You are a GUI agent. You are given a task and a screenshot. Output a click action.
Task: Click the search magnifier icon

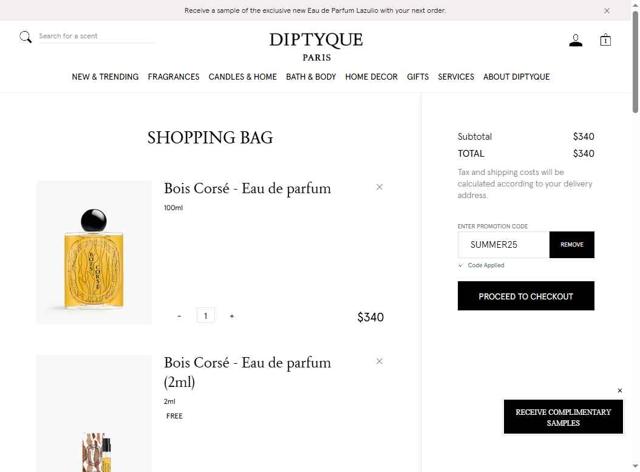click(x=25, y=37)
